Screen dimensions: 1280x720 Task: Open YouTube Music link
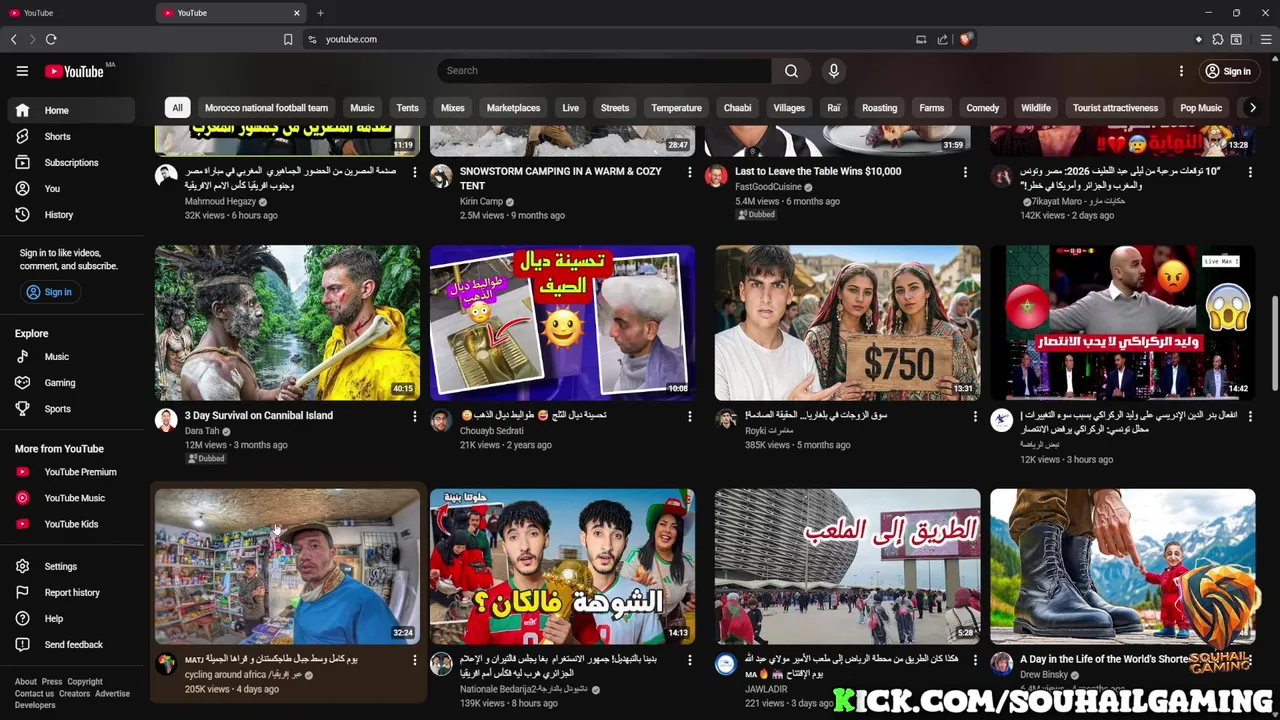coord(71,497)
